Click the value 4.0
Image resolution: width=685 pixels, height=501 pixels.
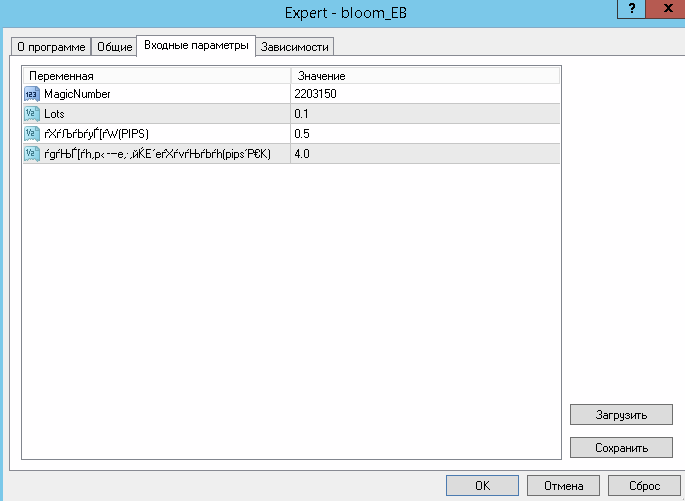pyautogui.click(x=302, y=154)
